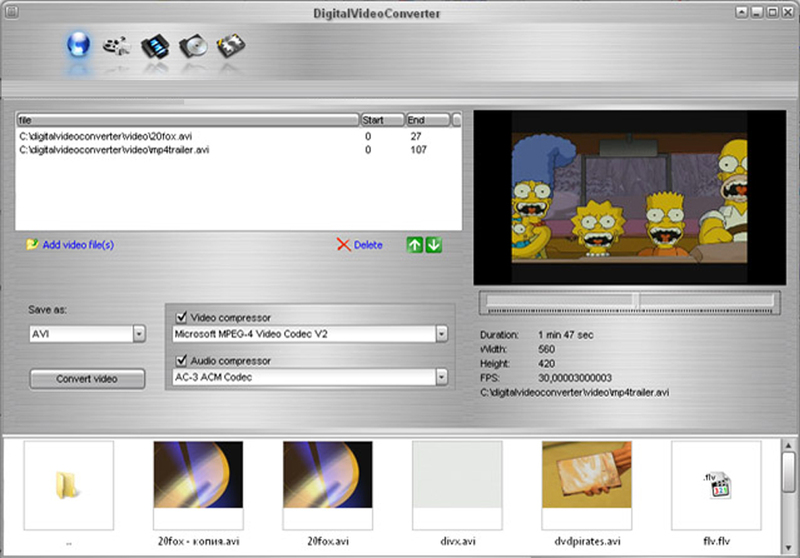
Task: Move selected file down with green arrow
Action: coord(434,245)
